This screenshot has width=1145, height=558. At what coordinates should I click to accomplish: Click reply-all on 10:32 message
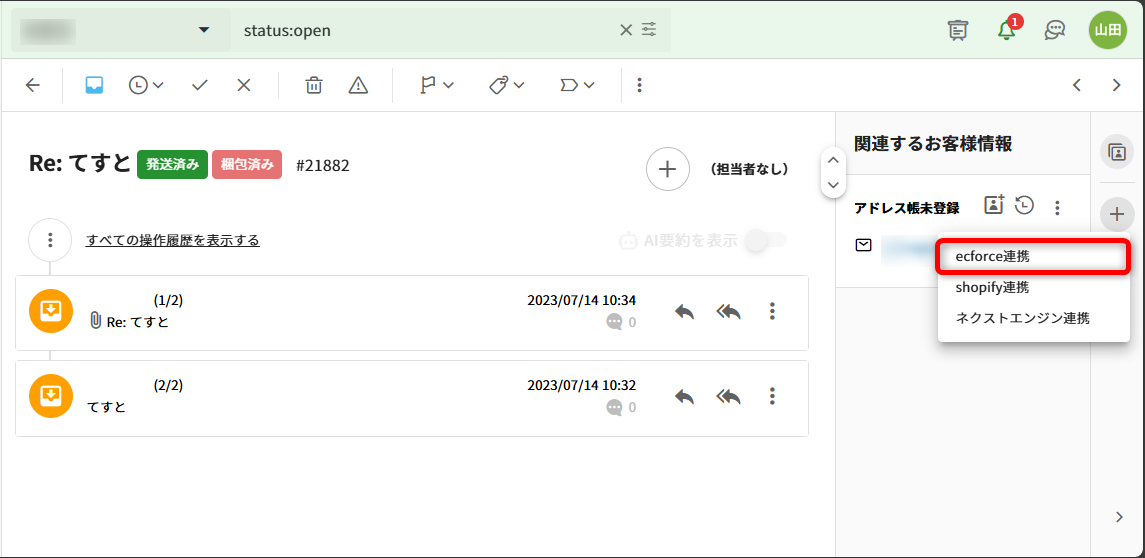[x=728, y=397]
